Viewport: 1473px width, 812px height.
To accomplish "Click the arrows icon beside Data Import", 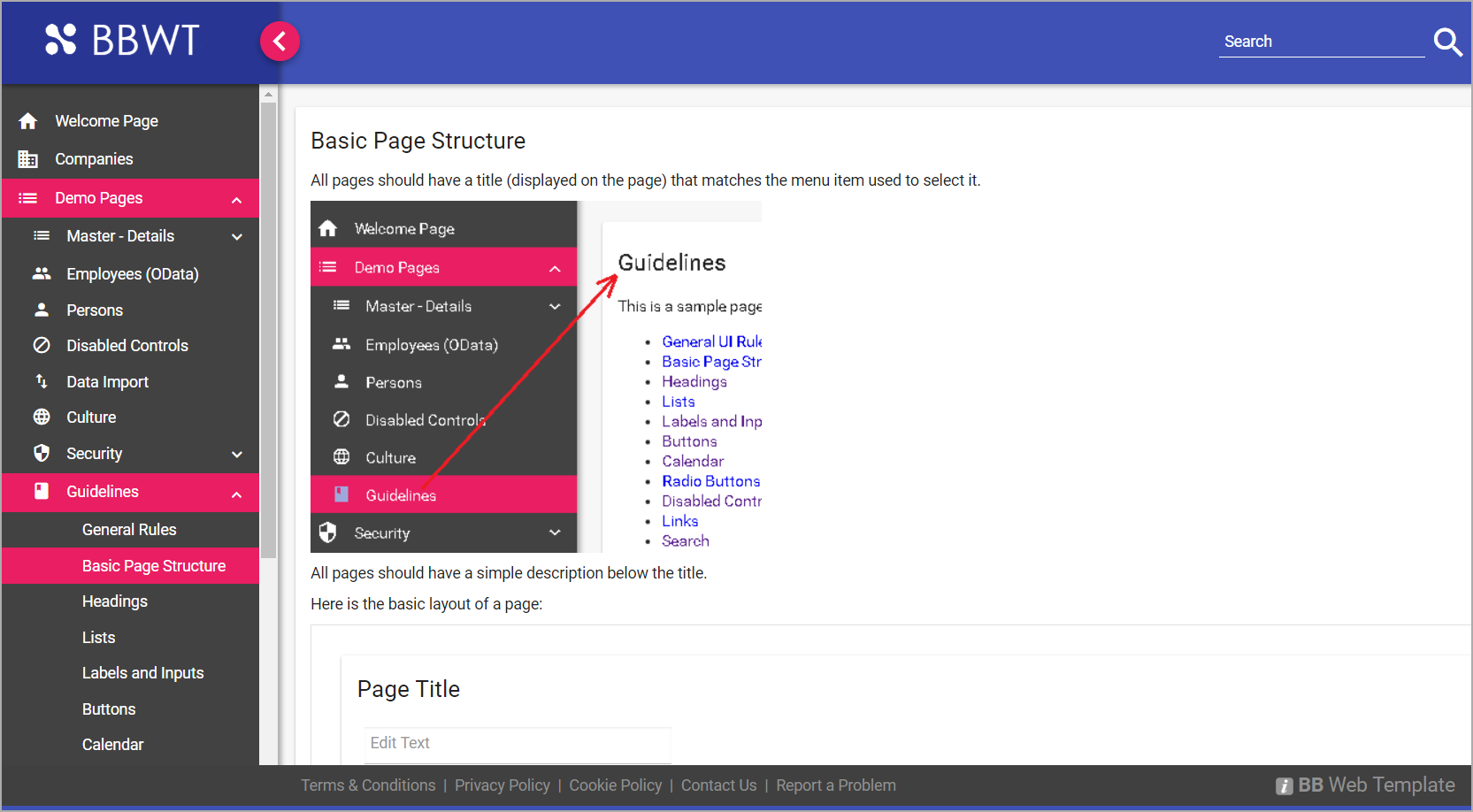I will [42, 381].
